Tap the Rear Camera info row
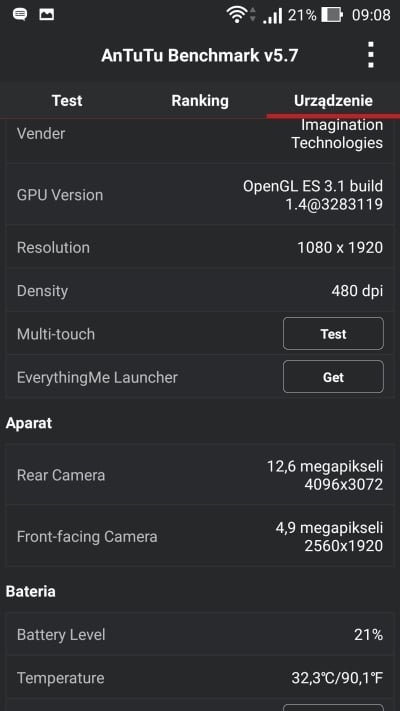The image size is (400, 711). [200, 475]
